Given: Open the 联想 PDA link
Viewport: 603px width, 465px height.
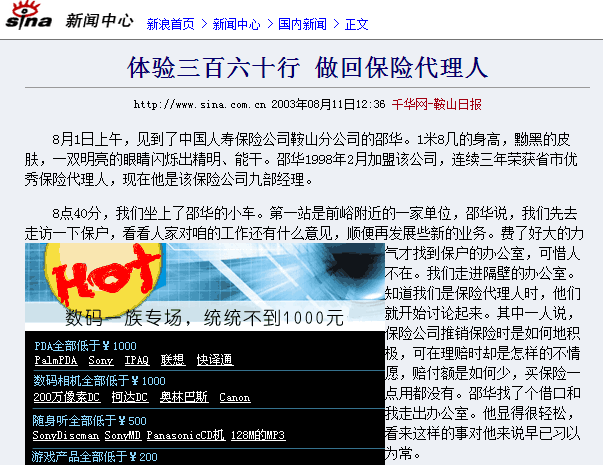Looking at the screenshot, I should point(173,360).
